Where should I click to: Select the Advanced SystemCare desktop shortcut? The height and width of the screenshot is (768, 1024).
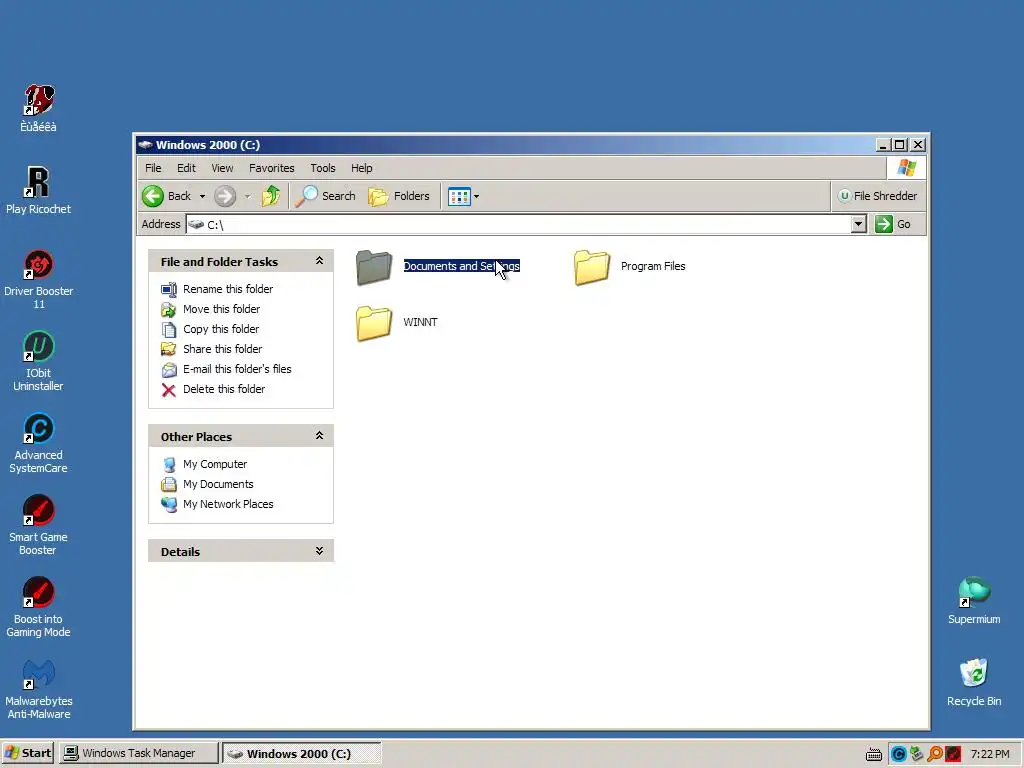coord(39,443)
